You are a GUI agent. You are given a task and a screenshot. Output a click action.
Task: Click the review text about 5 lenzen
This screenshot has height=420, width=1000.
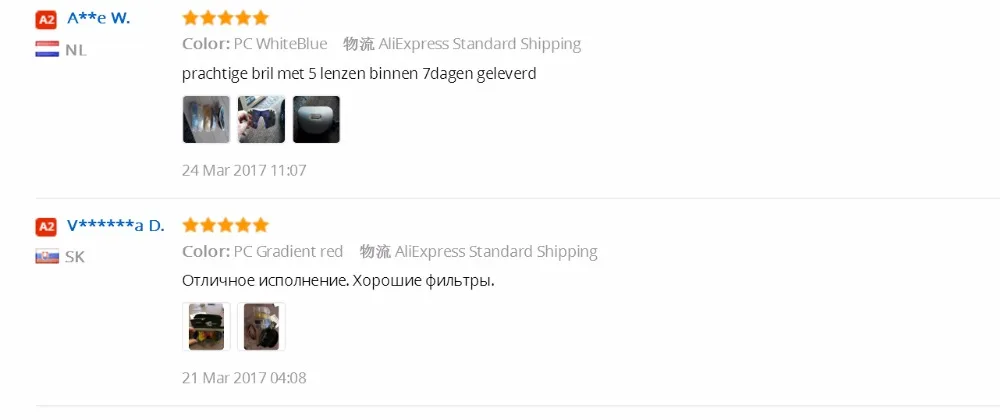tap(359, 74)
